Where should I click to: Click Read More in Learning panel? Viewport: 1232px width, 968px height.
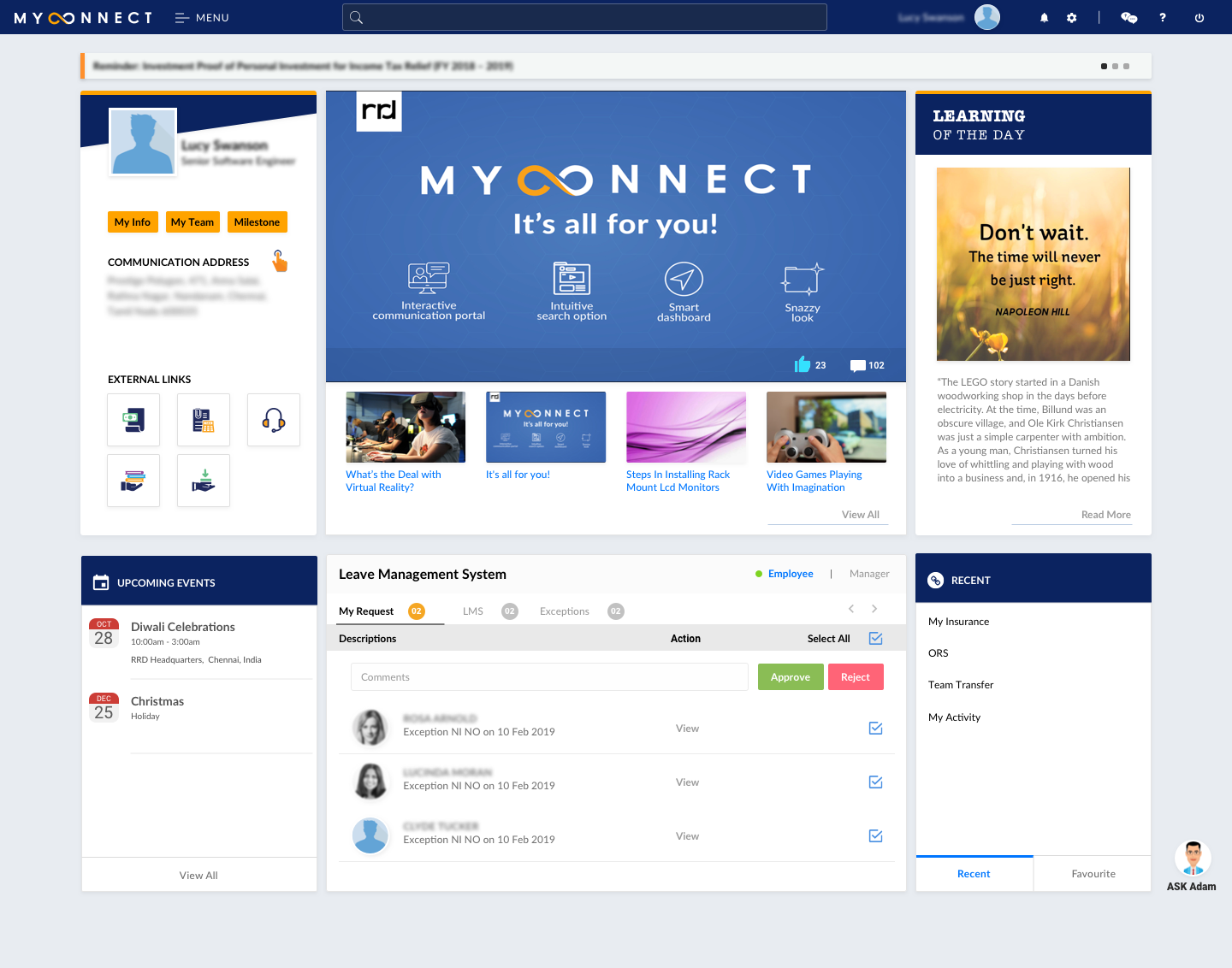[x=1106, y=515]
